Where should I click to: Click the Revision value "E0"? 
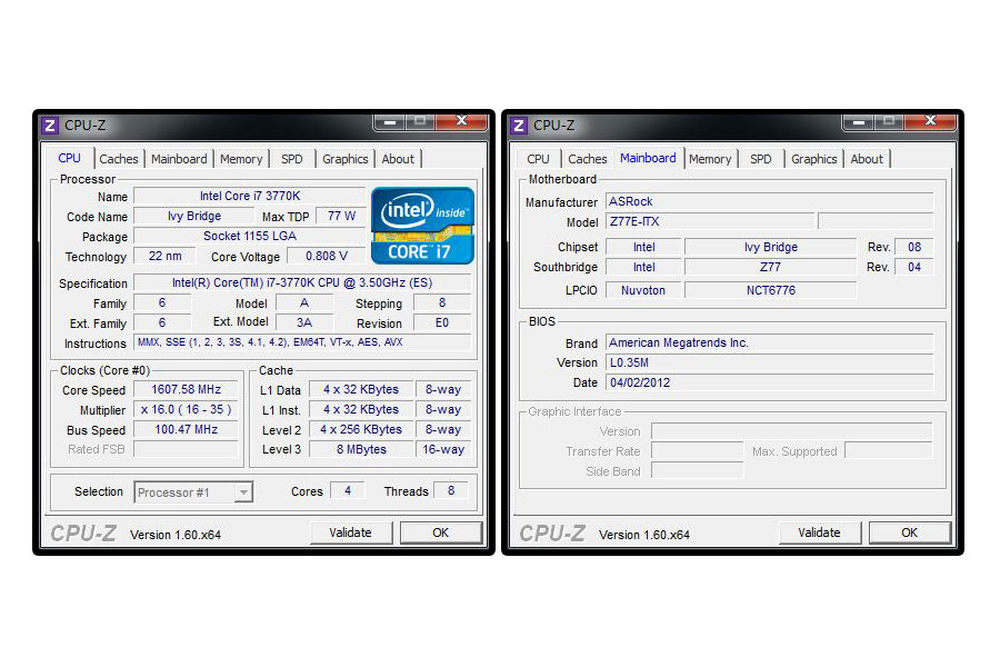[442, 323]
